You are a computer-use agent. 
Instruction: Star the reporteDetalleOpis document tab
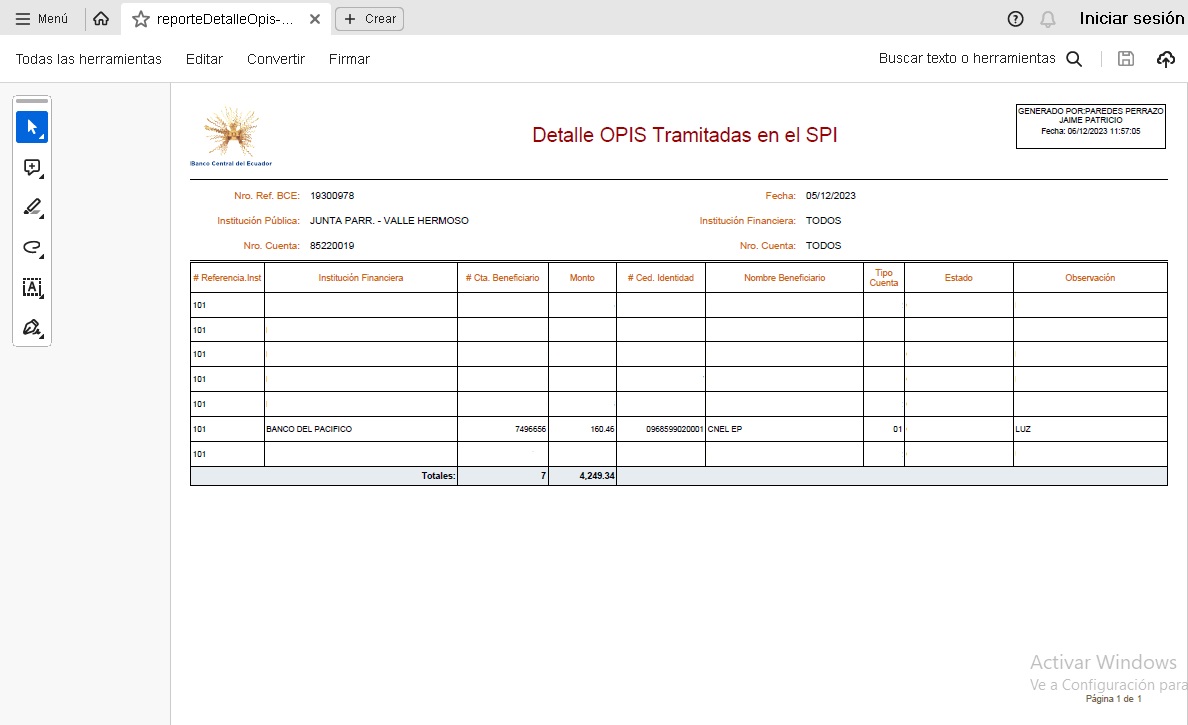click(141, 19)
